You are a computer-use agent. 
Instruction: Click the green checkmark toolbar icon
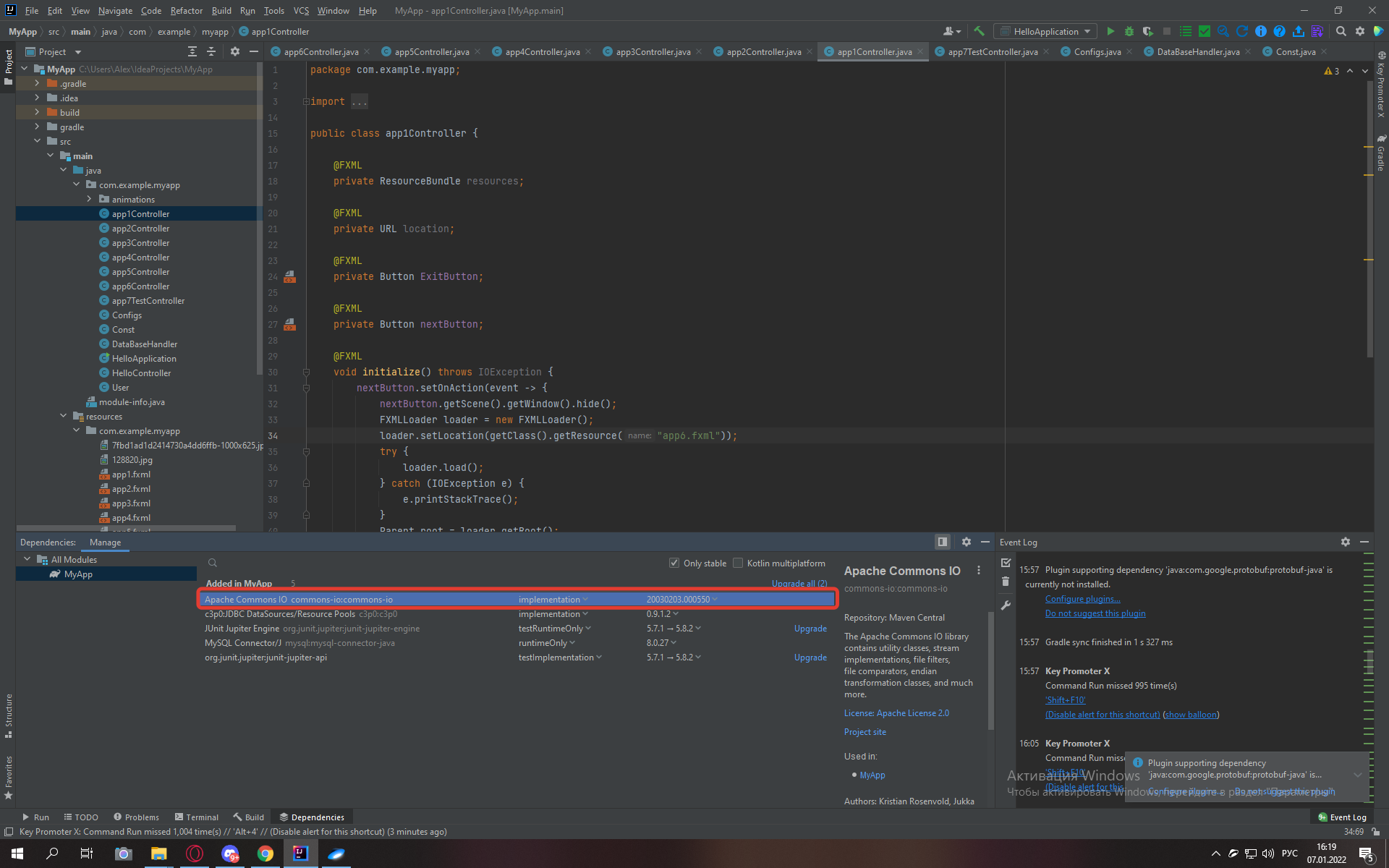coord(1204,31)
